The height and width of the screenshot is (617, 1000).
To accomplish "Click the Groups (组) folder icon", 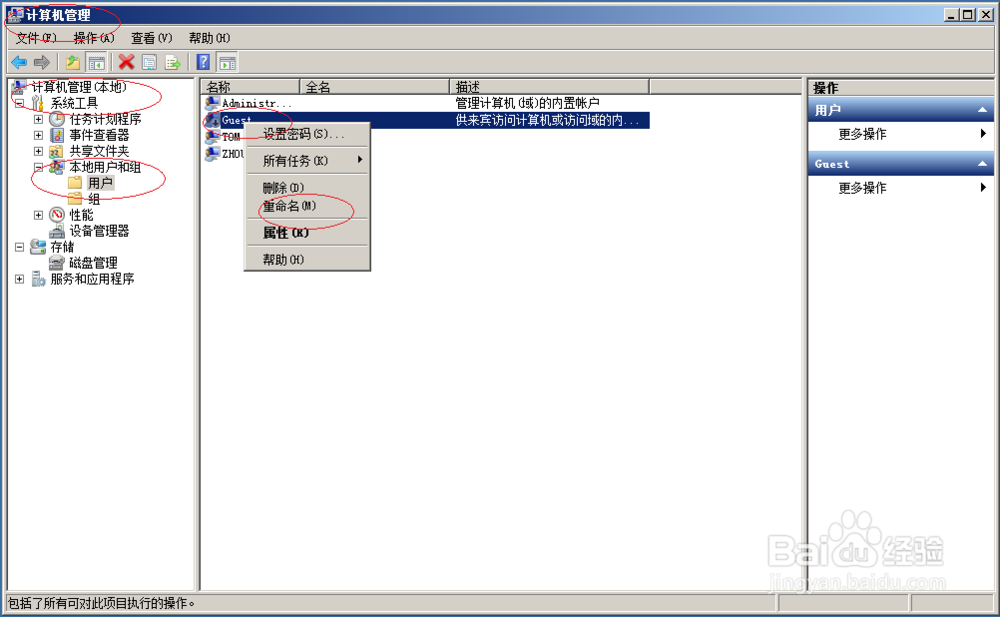I will tap(75, 199).
